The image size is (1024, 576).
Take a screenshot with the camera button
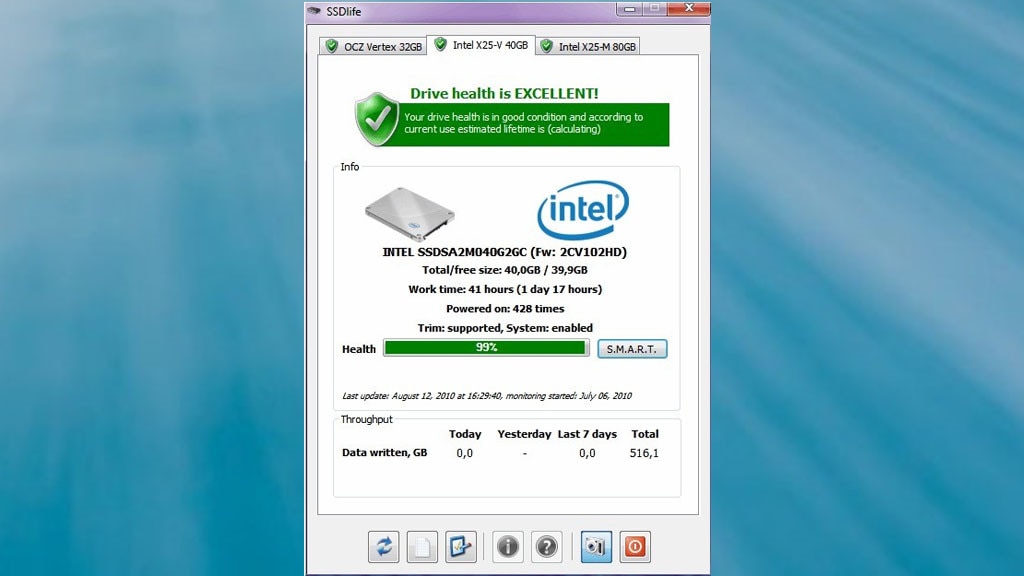(x=596, y=547)
